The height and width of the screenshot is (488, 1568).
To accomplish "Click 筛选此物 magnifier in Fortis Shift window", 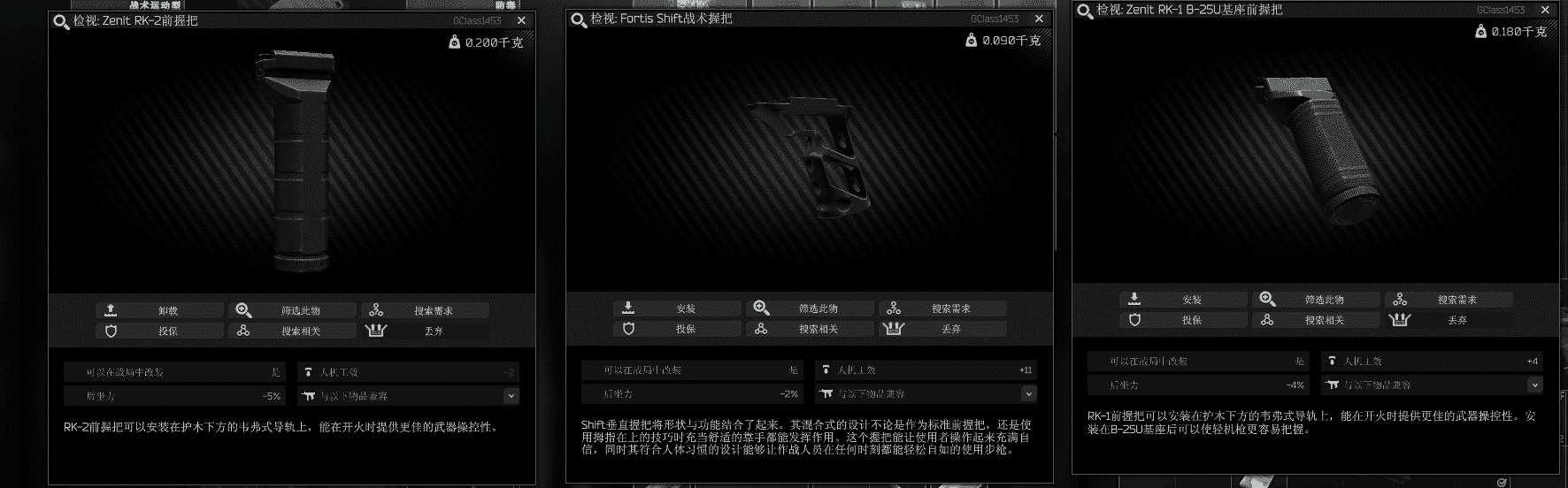I will tap(761, 308).
